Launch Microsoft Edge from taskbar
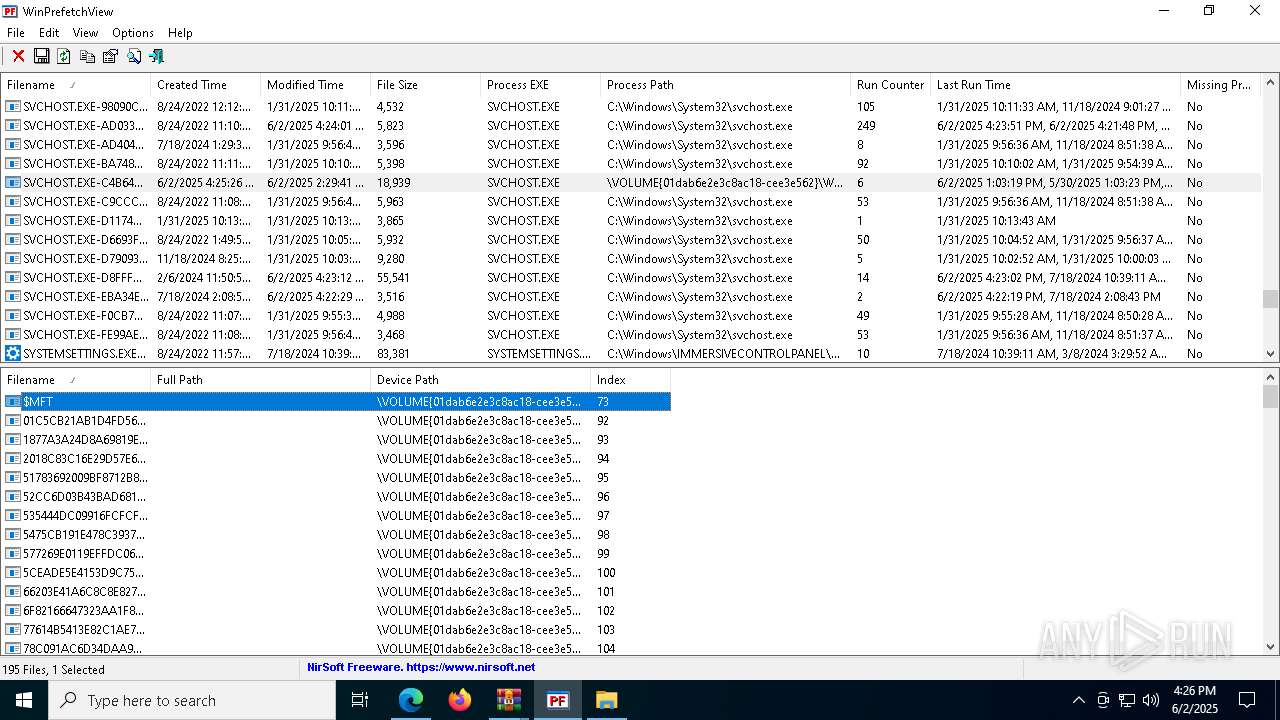1280x720 pixels. (x=411, y=700)
